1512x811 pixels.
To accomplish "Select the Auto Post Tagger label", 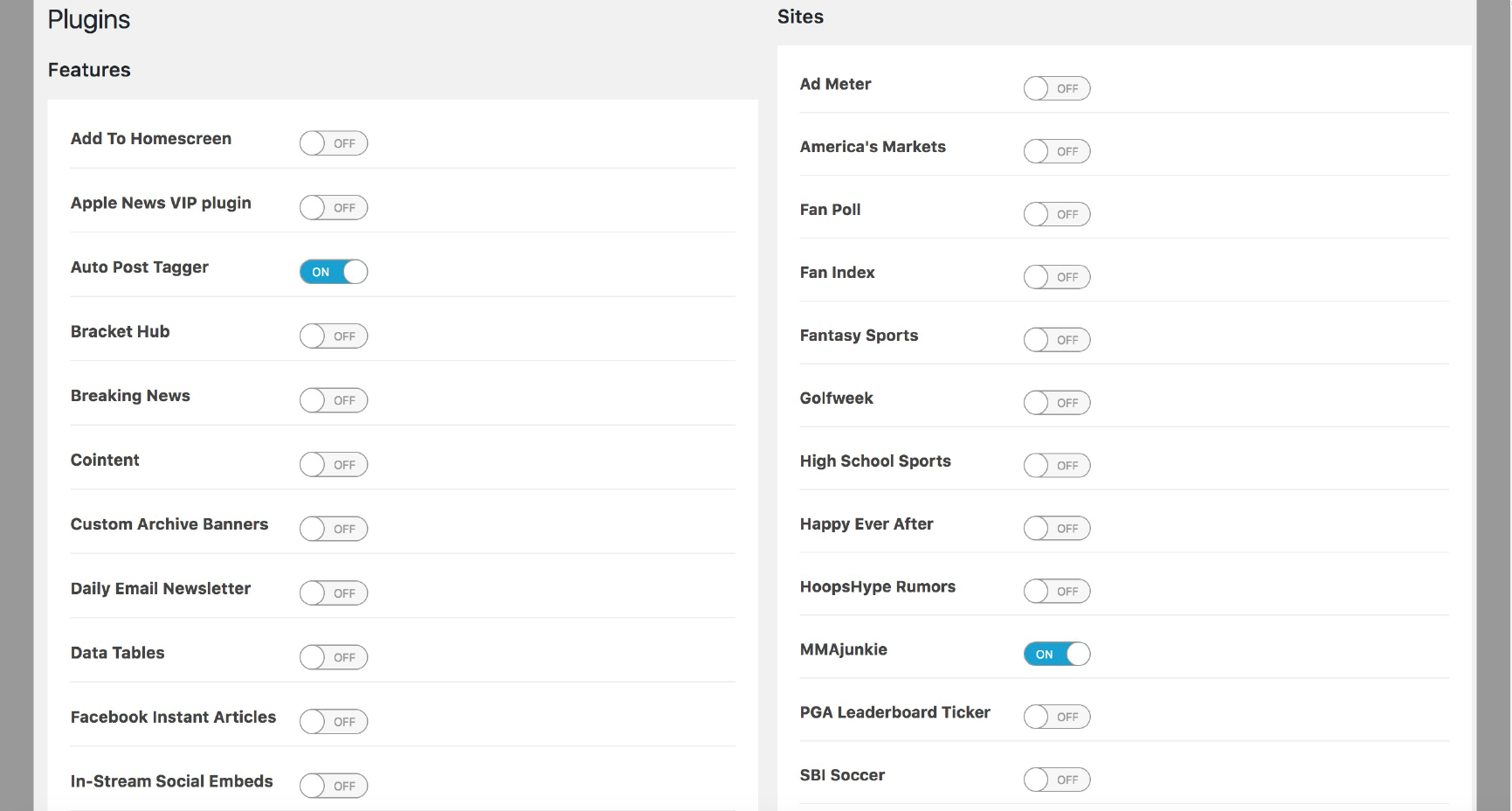I will click(x=140, y=267).
